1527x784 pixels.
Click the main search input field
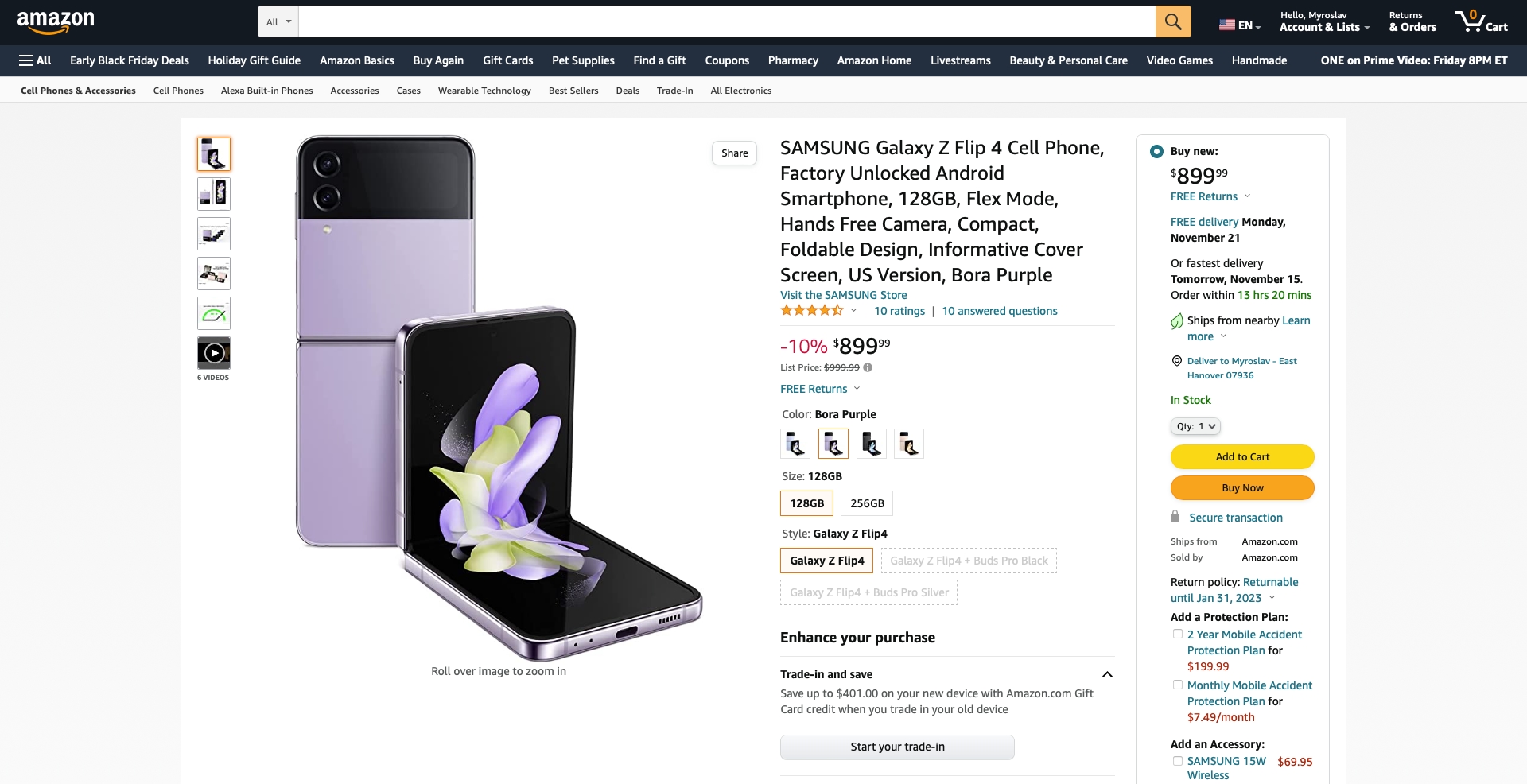click(726, 21)
